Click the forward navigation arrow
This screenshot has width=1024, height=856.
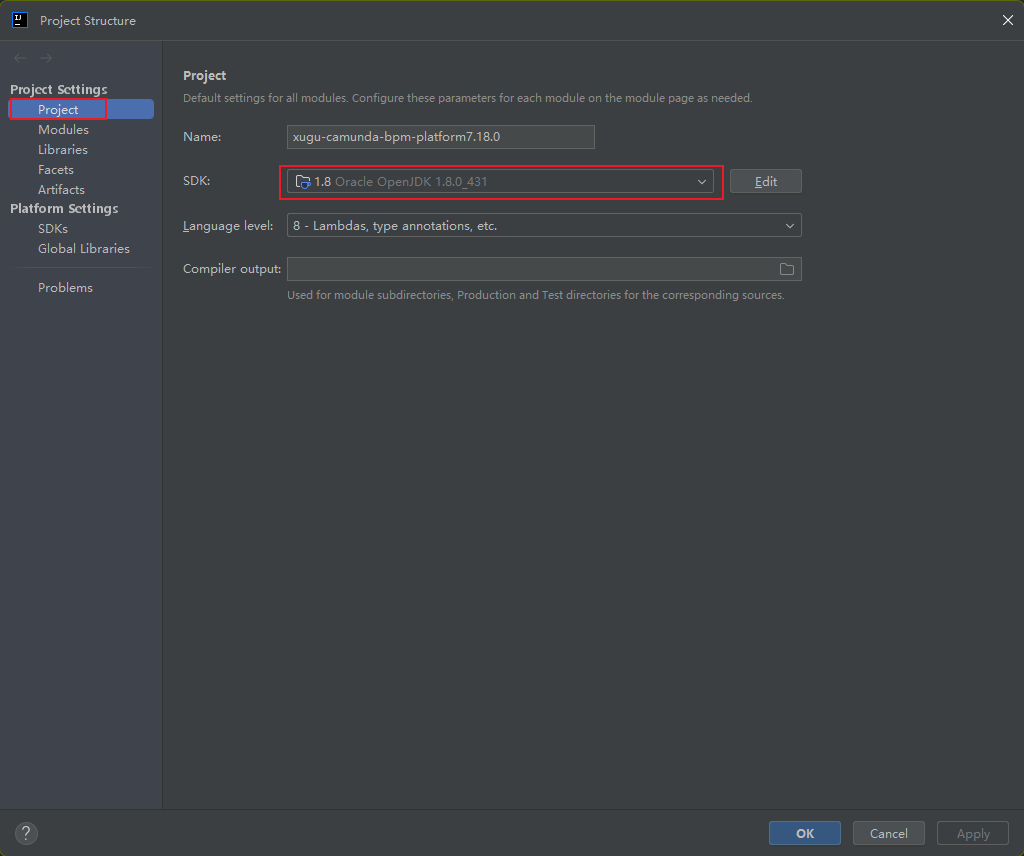click(x=46, y=58)
